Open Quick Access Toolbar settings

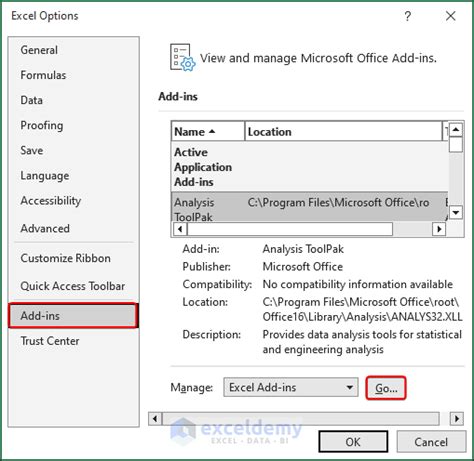coord(73,286)
